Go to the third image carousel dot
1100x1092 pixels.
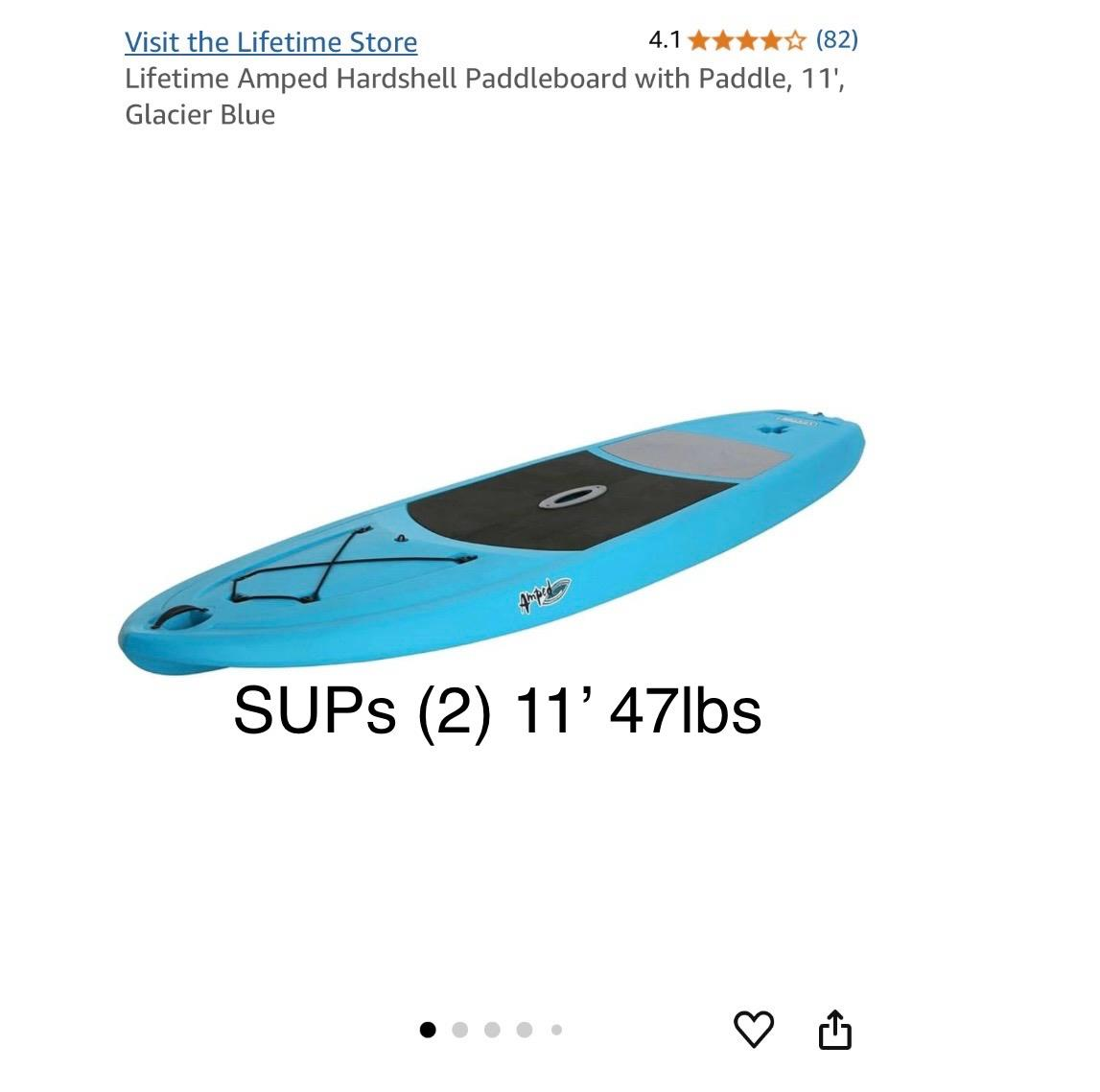click(493, 1030)
